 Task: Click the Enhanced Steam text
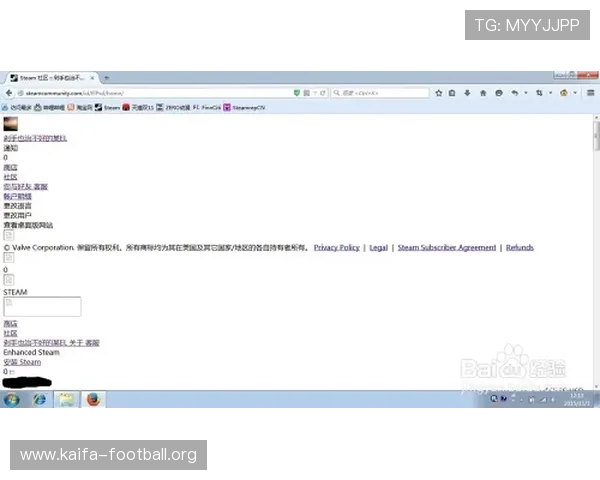31,352
